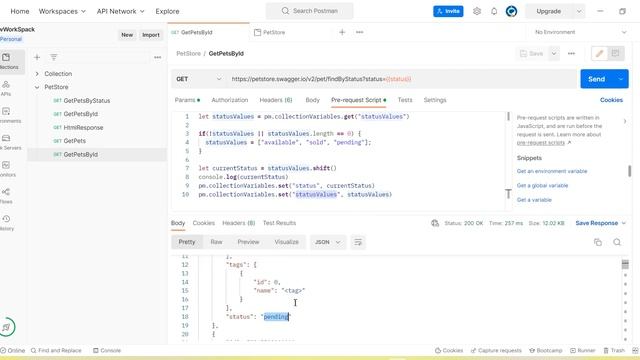Switch to the Authorization tab
The height and width of the screenshot is (360, 640).
pos(230,100)
